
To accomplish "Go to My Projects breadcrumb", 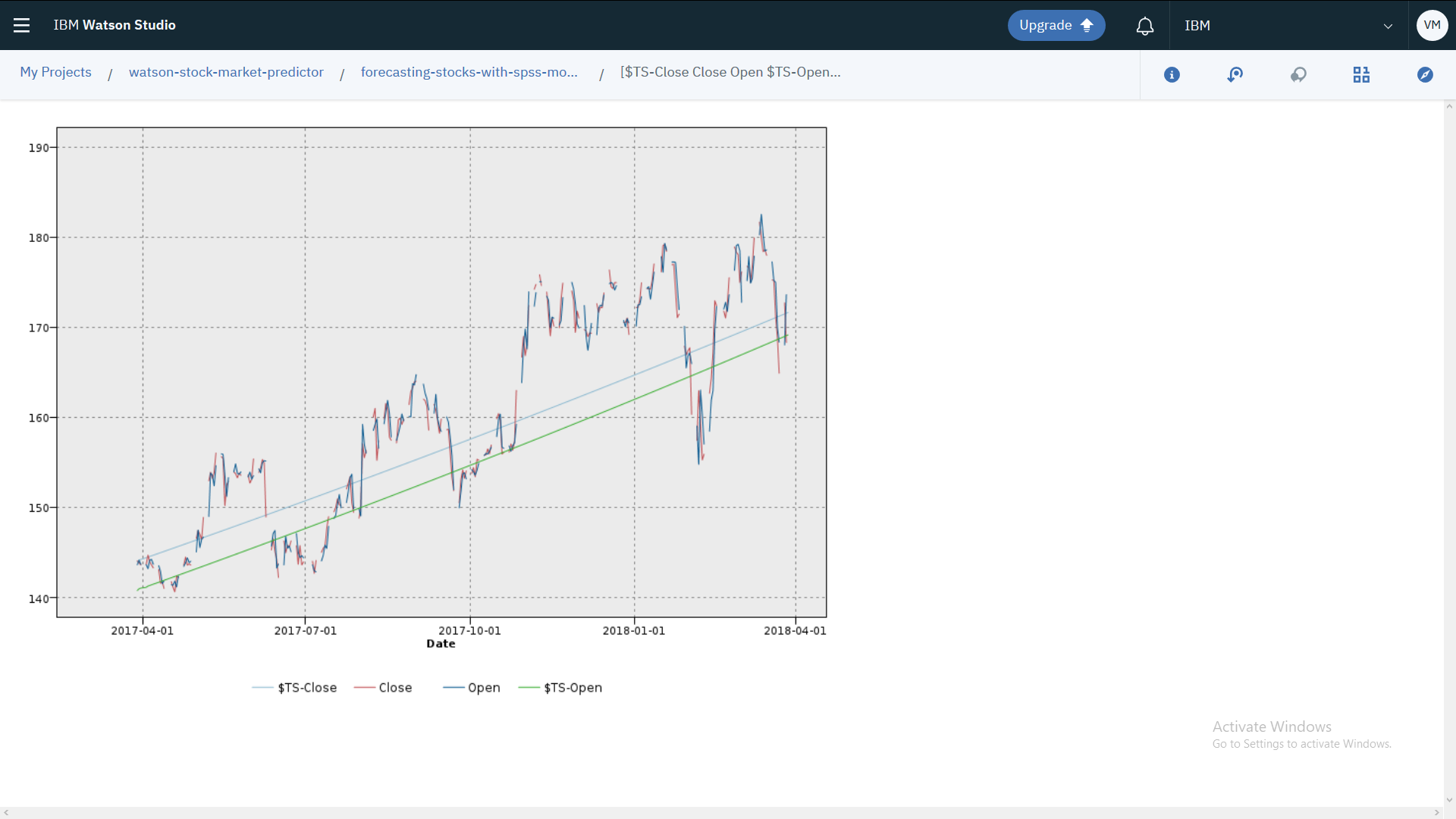I will pyautogui.click(x=55, y=72).
